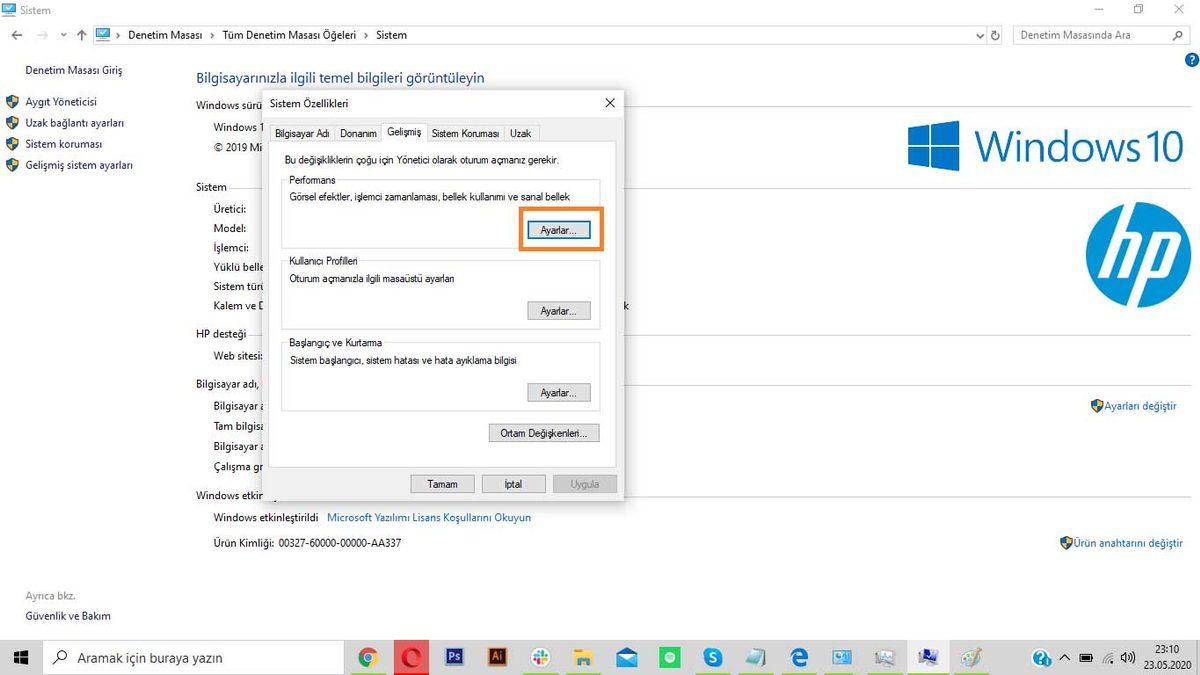Viewport: 1200px width, 675px height.
Task: Expand the address bar history dropdown
Action: [x=979, y=35]
